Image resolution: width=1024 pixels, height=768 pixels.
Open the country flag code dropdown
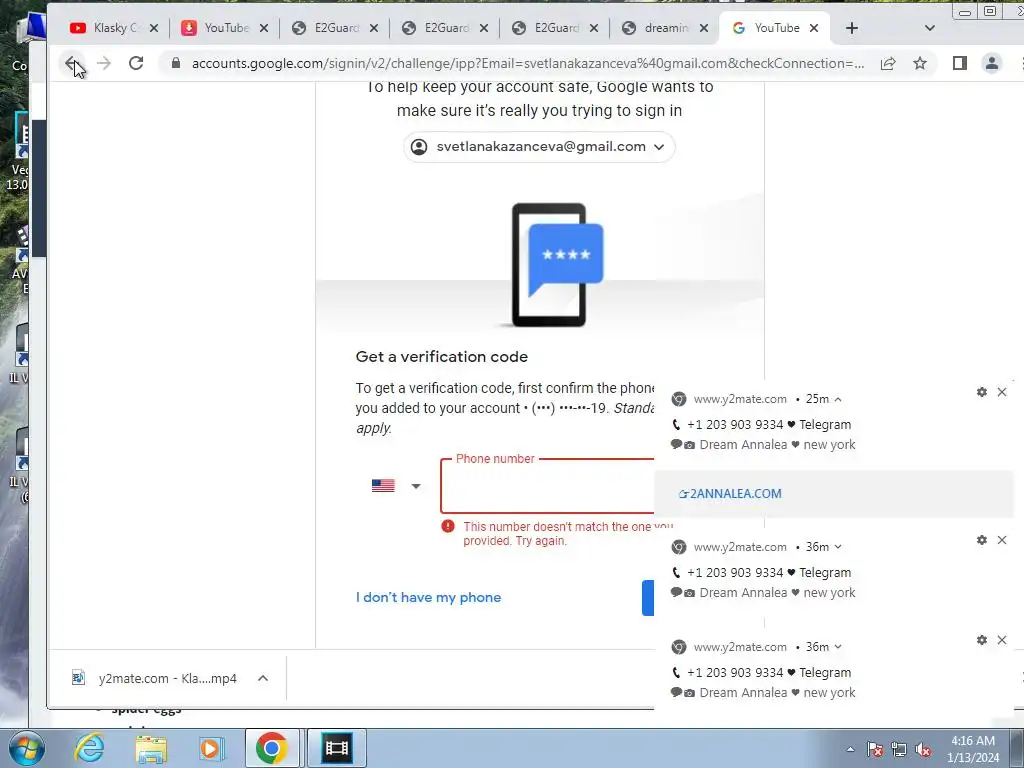click(x=396, y=486)
